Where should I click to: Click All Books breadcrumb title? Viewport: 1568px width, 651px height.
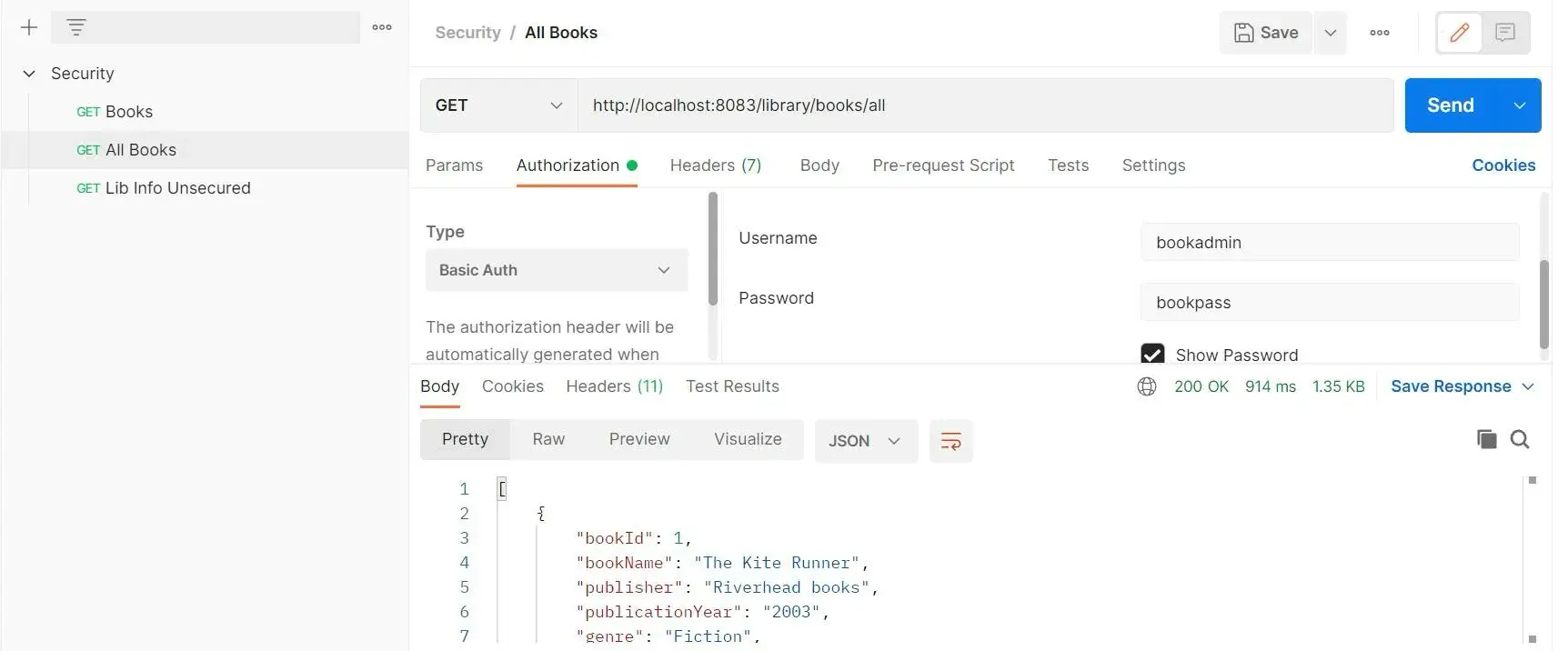(x=561, y=33)
